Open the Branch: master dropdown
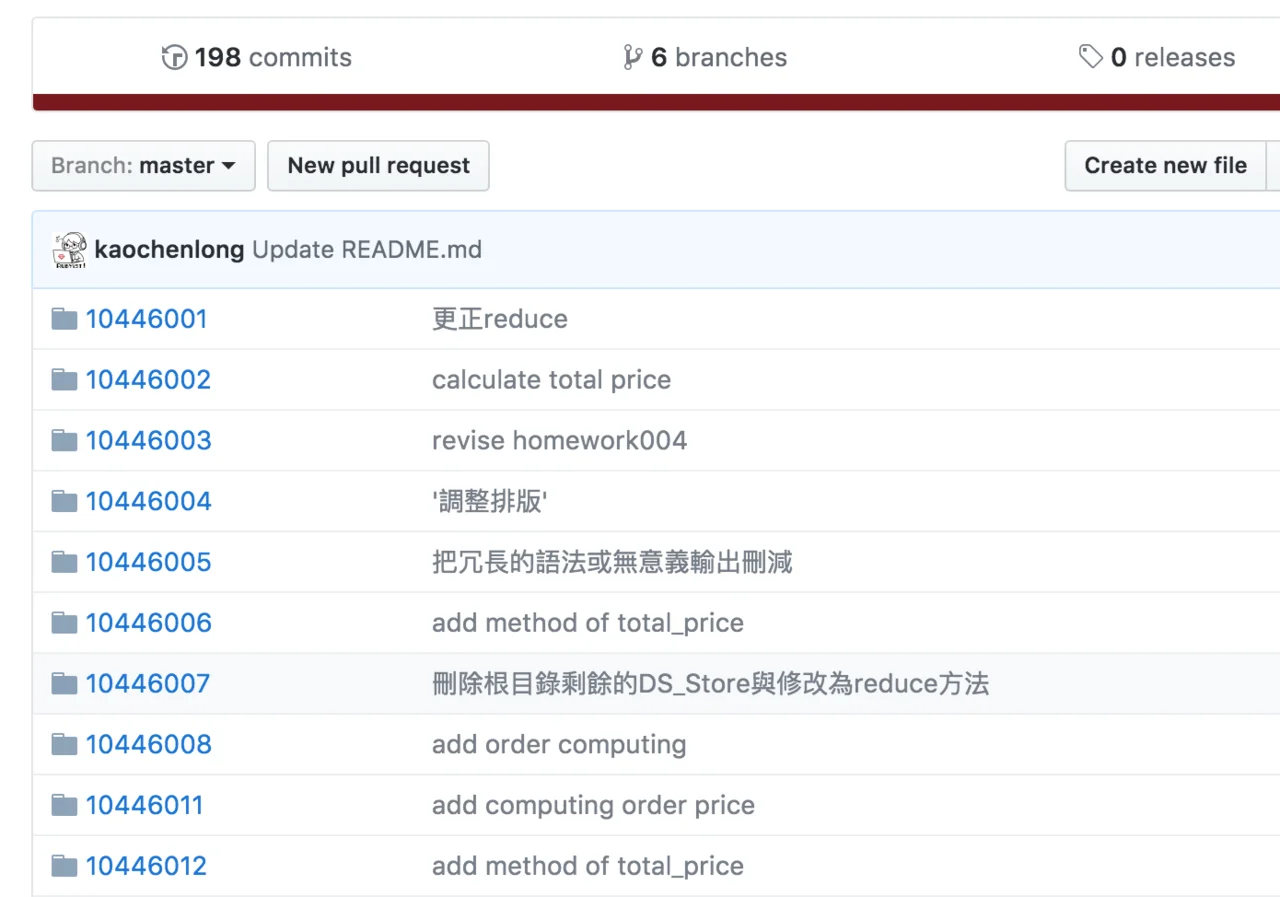 click(144, 166)
